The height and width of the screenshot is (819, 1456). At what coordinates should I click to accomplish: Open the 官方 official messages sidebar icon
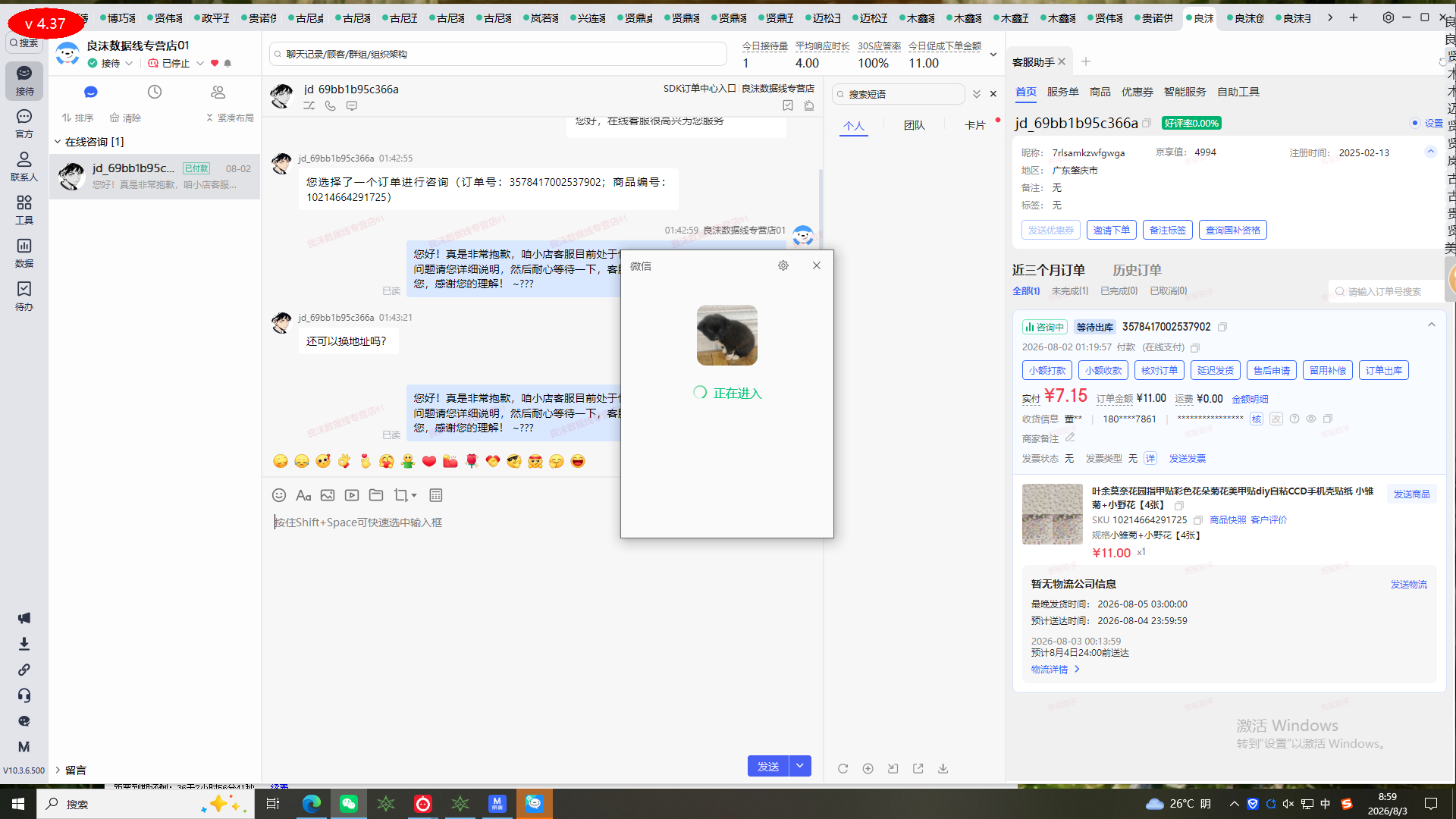click(24, 124)
